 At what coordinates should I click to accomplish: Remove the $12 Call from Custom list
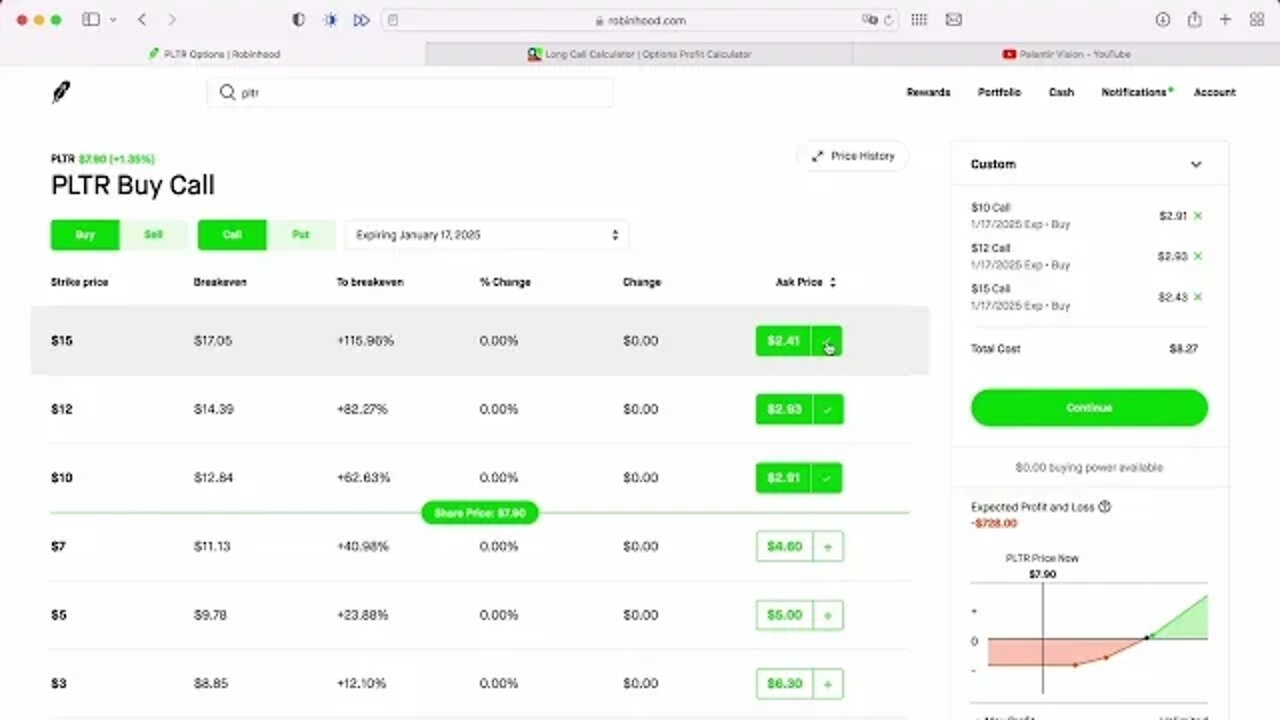click(1198, 256)
